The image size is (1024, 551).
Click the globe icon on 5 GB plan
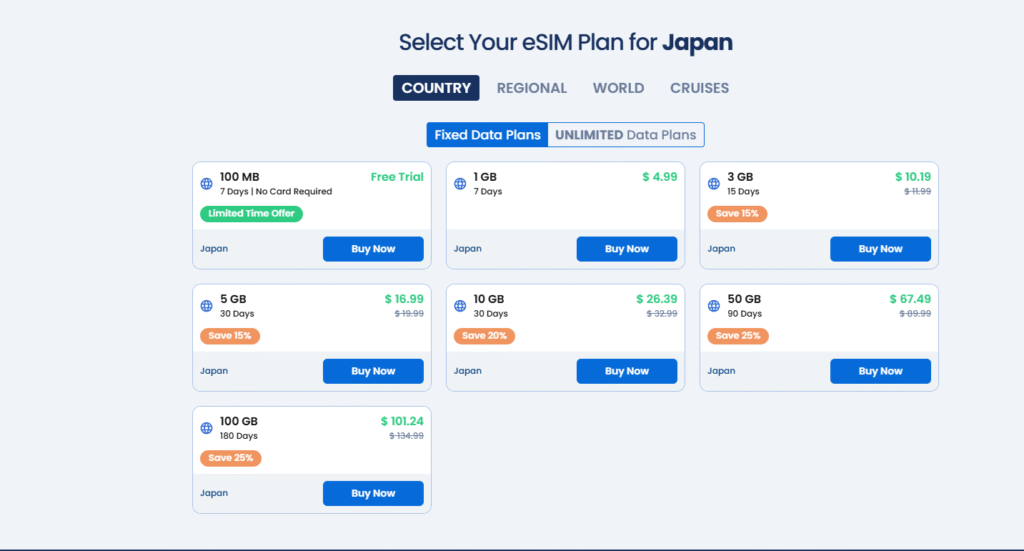[x=207, y=306]
